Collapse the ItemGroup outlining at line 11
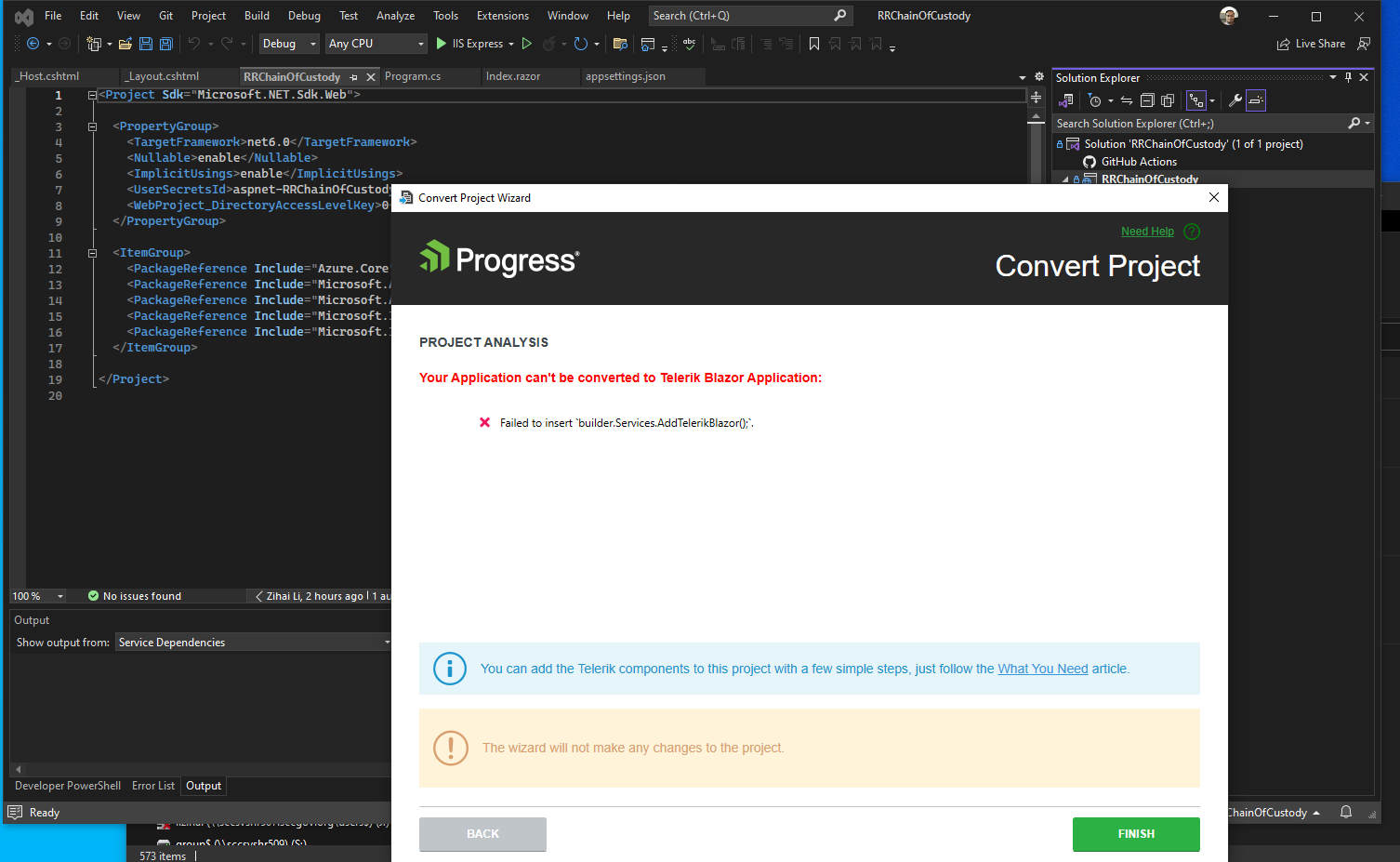The width and height of the screenshot is (1400, 862). 92,253
